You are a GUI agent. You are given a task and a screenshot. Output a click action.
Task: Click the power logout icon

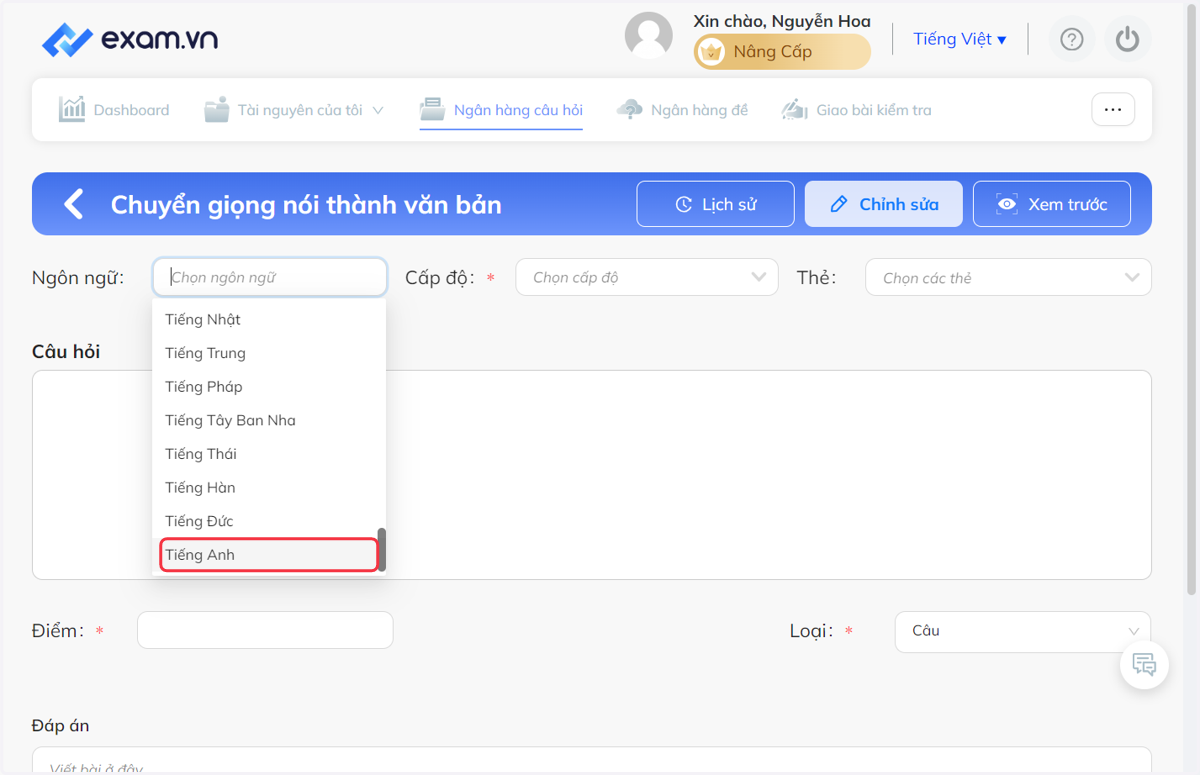tap(1128, 39)
